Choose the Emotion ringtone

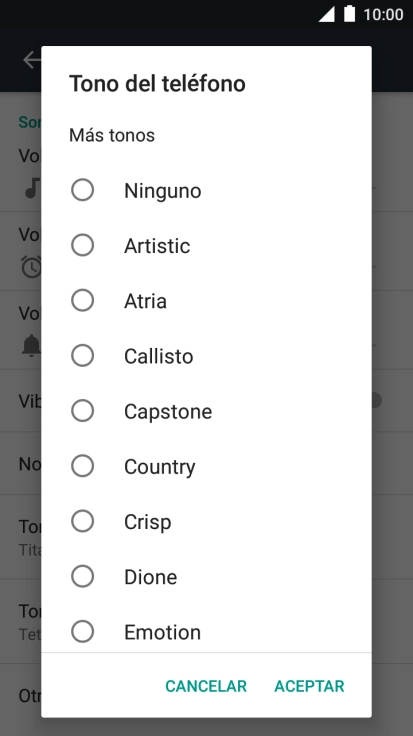pos(206,632)
